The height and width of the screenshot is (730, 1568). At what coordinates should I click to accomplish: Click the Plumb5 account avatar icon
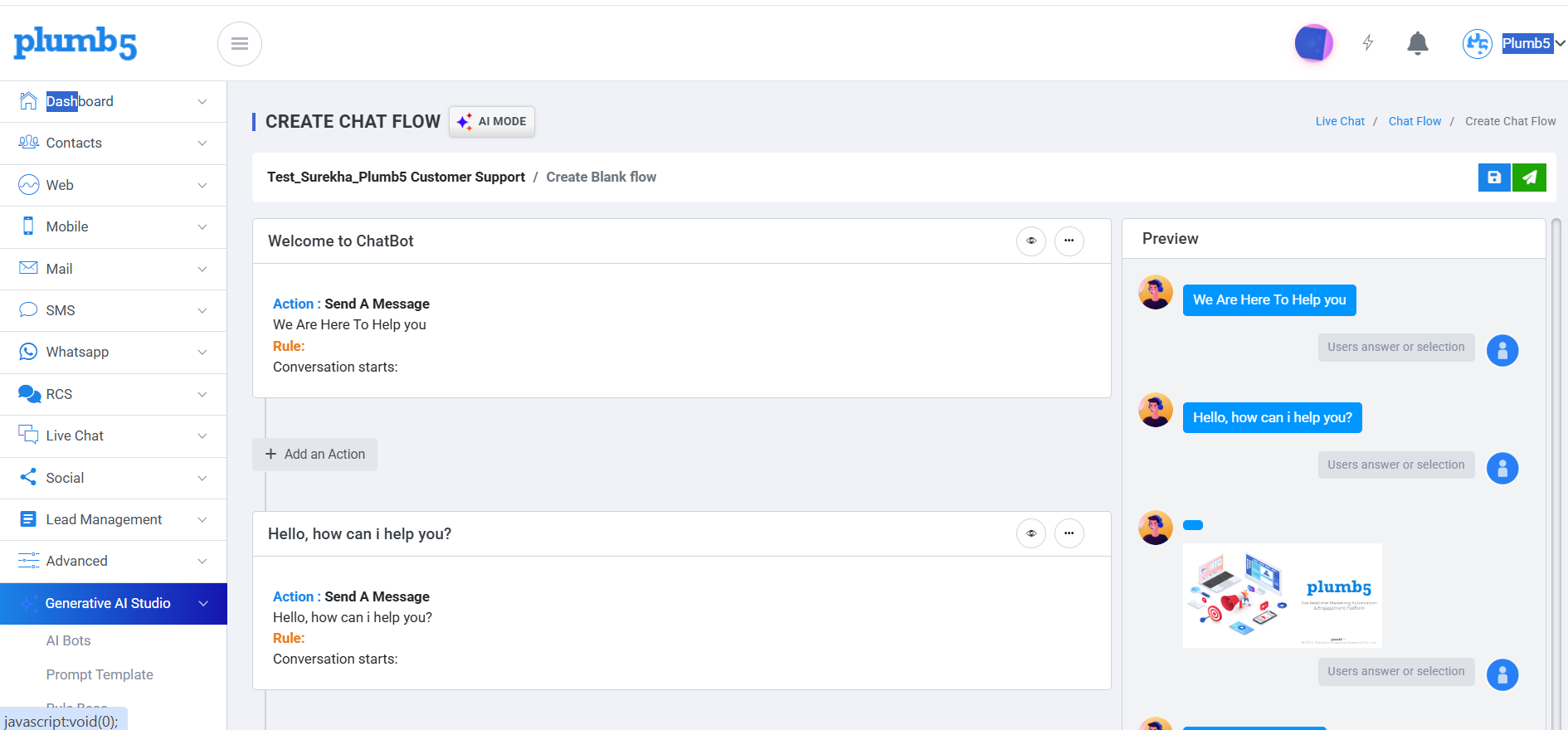tap(1478, 43)
